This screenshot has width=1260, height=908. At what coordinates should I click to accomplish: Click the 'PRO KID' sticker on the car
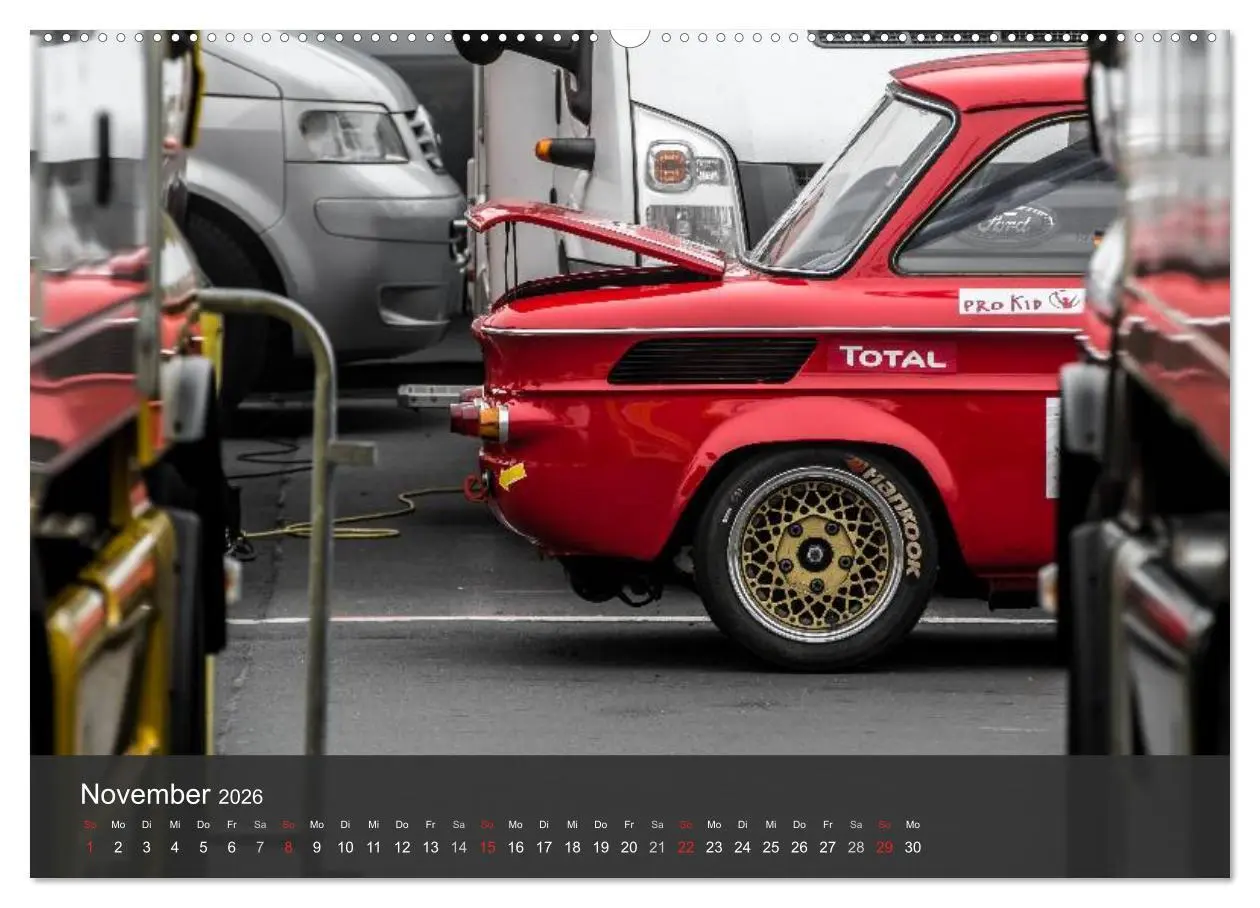point(1021,301)
